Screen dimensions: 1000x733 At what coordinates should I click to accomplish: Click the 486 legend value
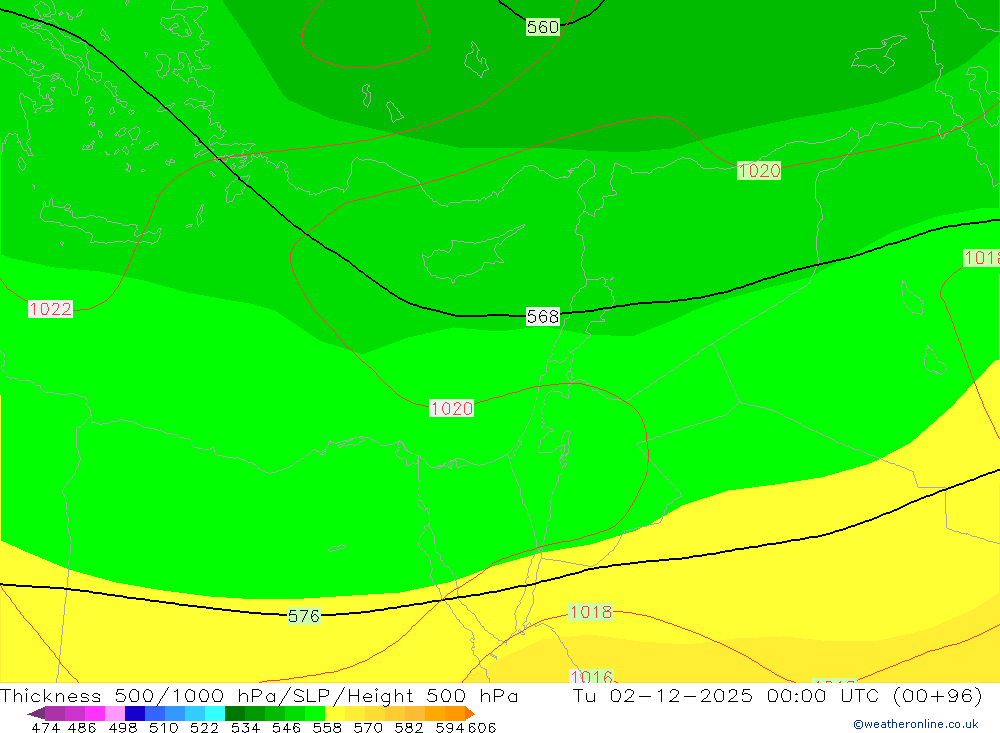(82, 728)
